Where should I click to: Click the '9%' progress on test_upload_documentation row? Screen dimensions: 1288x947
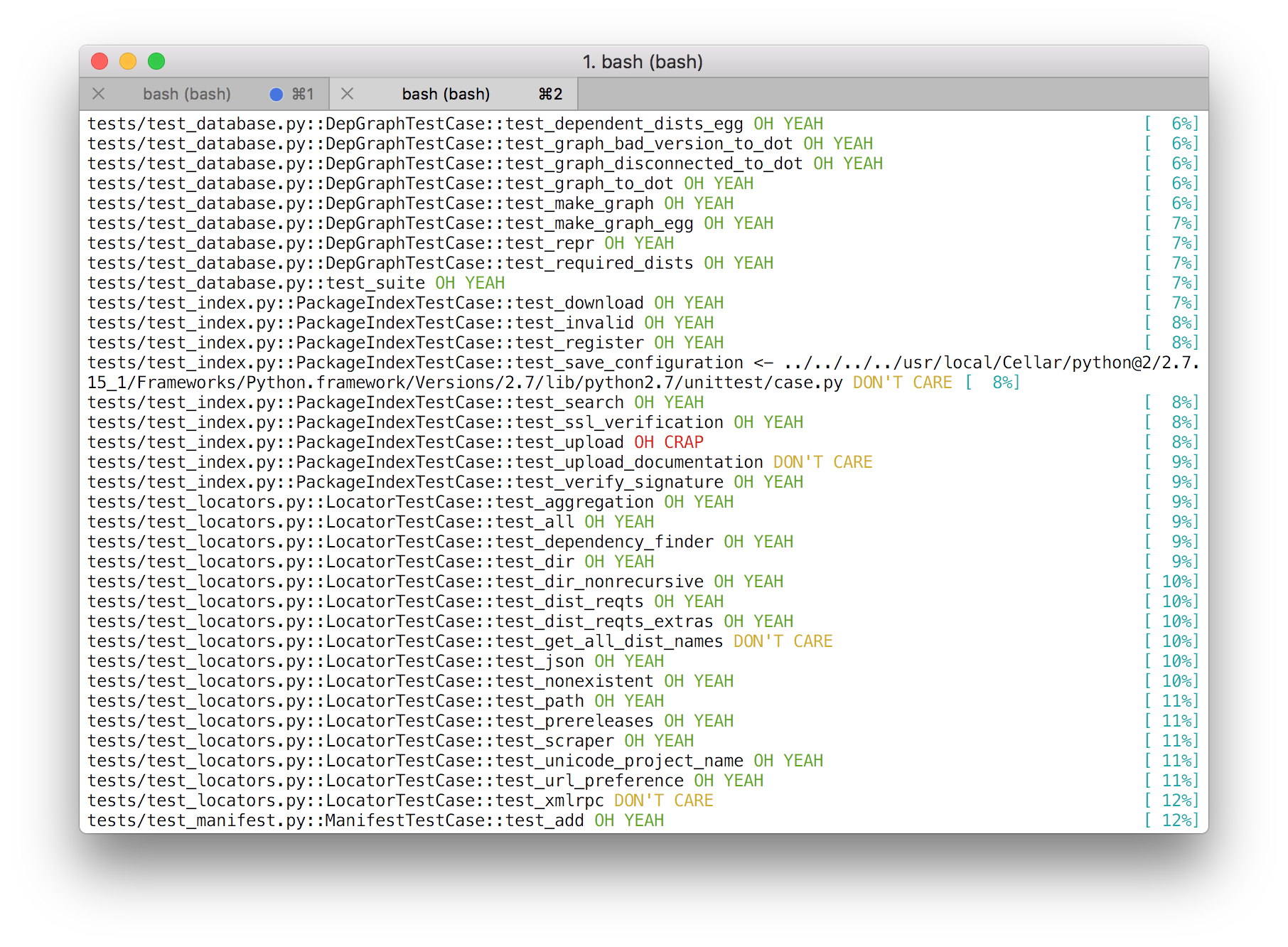(1171, 462)
